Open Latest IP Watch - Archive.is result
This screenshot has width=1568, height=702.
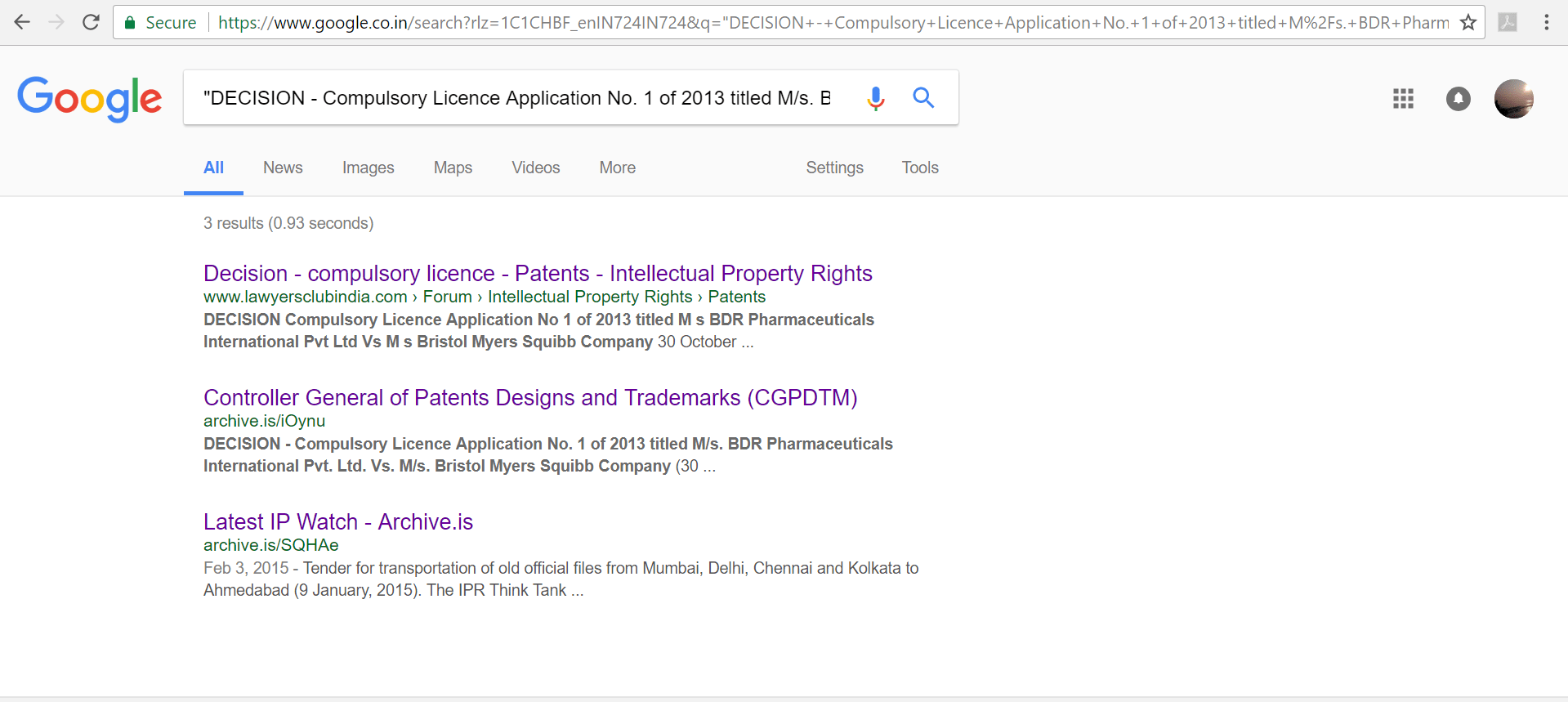tap(338, 521)
